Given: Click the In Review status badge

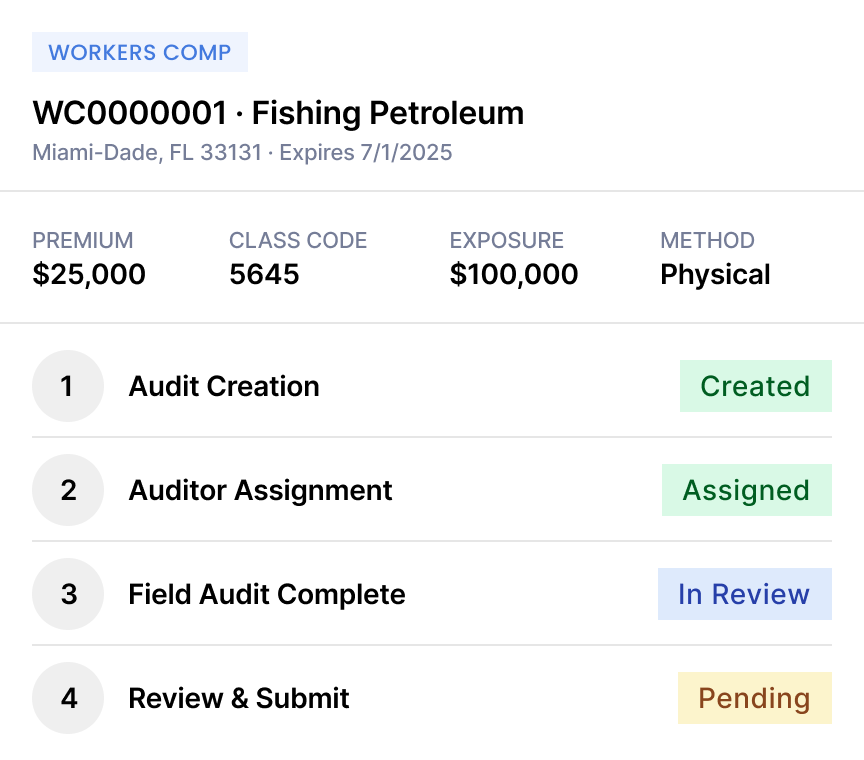Looking at the screenshot, I should click(744, 594).
